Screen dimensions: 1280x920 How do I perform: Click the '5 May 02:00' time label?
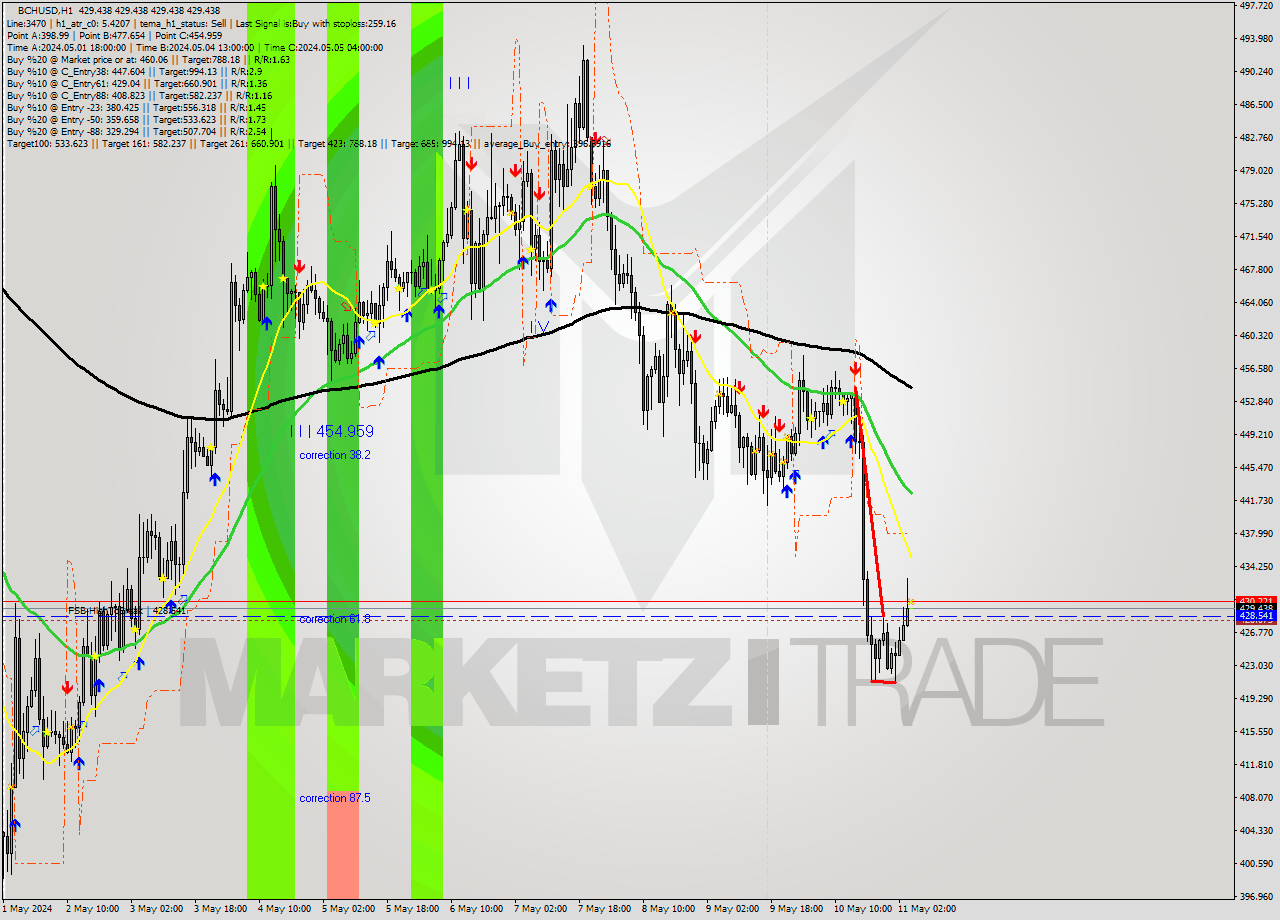[x=348, y=909]
